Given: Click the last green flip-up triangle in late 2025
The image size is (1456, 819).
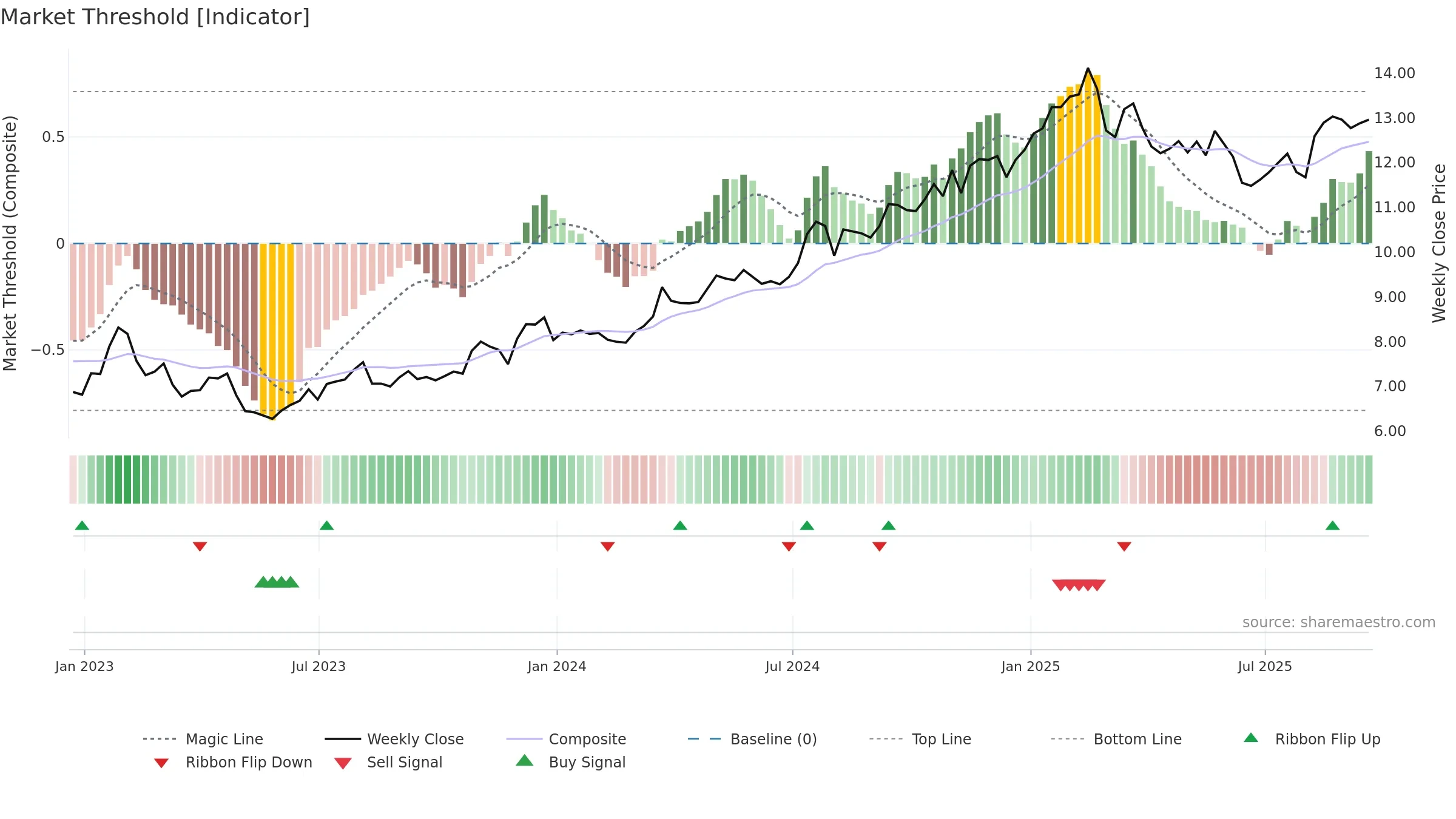Looking at the screenshot, I should click(x=1332, y=525).
